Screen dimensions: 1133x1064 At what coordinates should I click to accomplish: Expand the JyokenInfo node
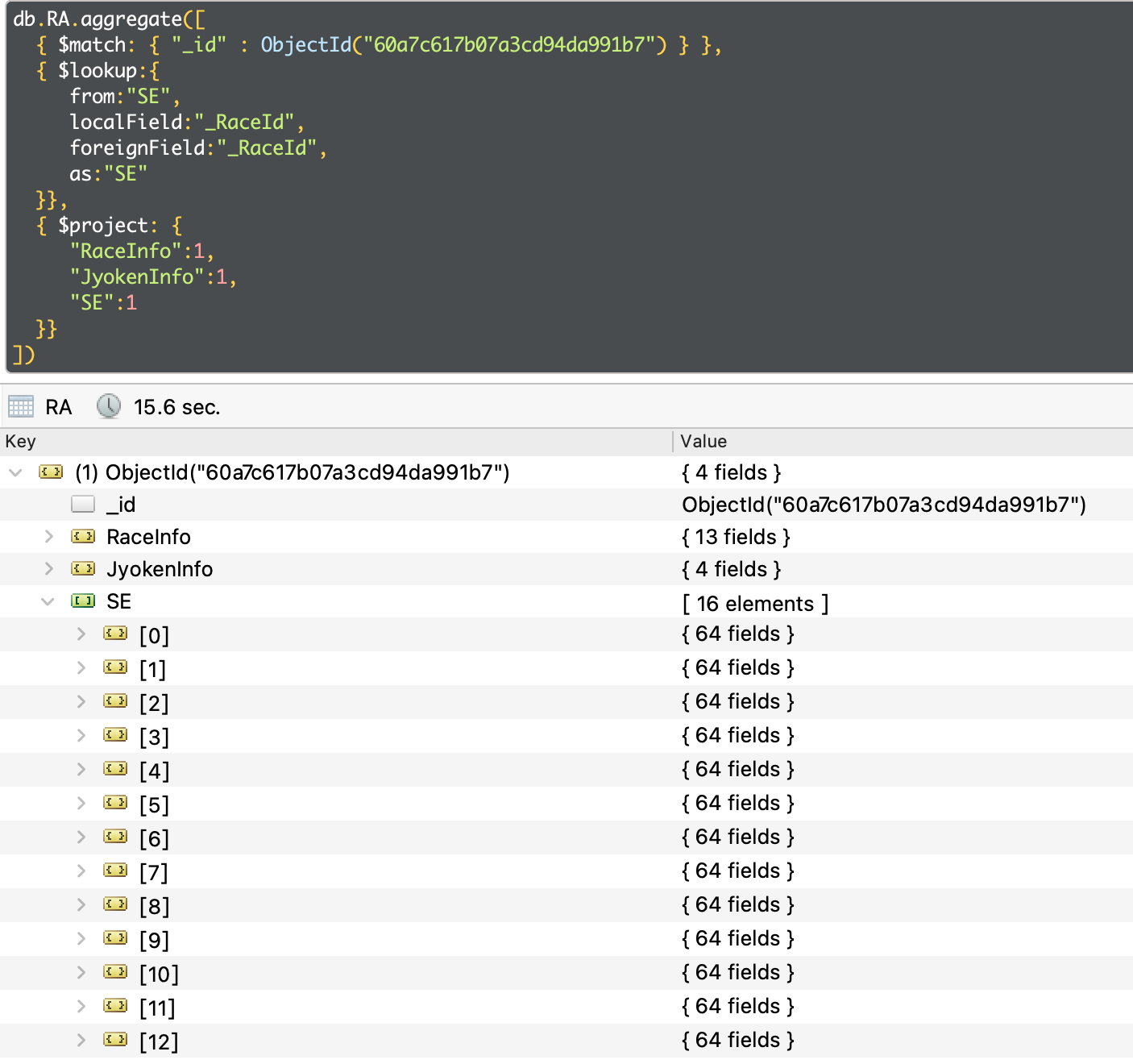coord(48,569)
